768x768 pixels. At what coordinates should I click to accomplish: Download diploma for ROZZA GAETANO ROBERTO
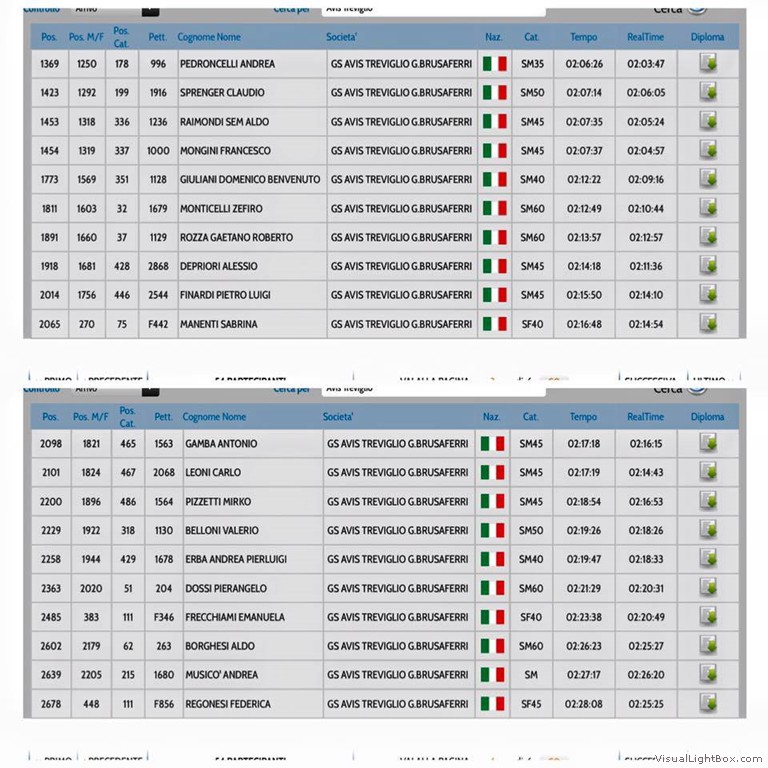point(708,237)
